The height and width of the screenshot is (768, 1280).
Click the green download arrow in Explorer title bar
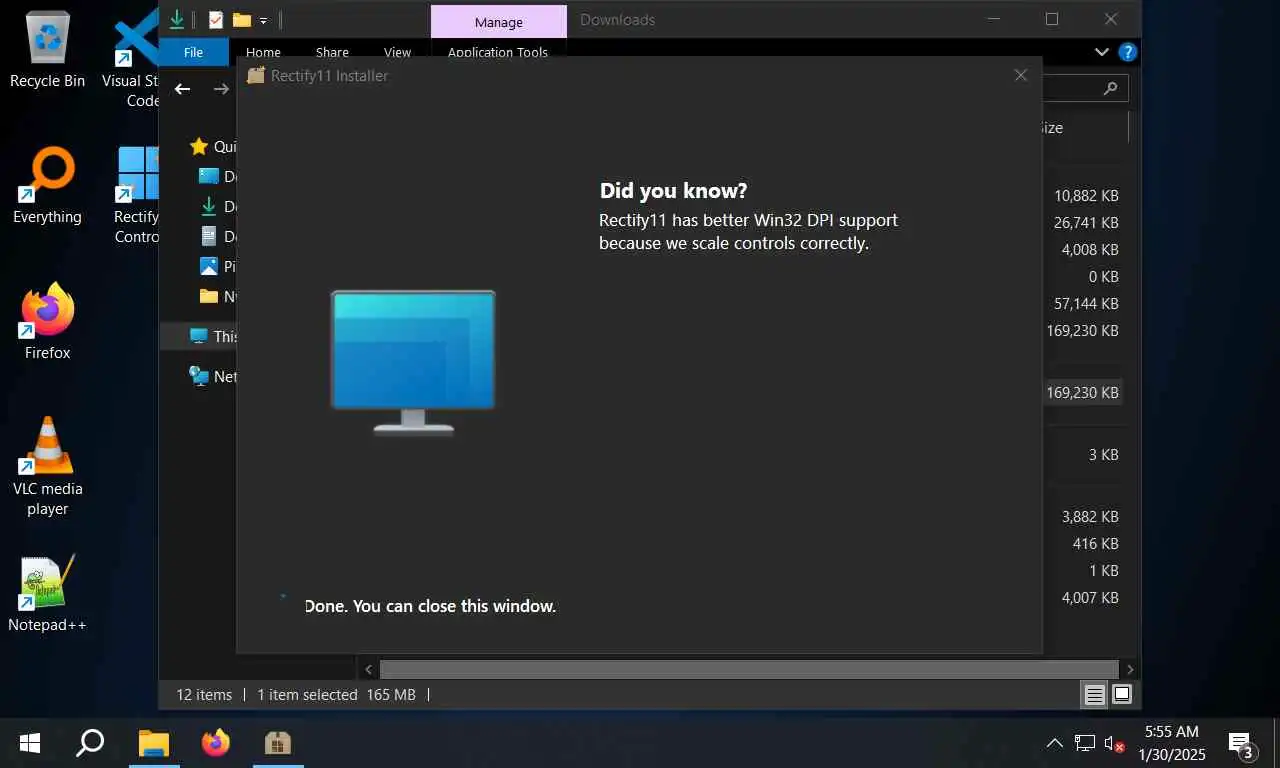pyautogui.click(x=177, y=19)
